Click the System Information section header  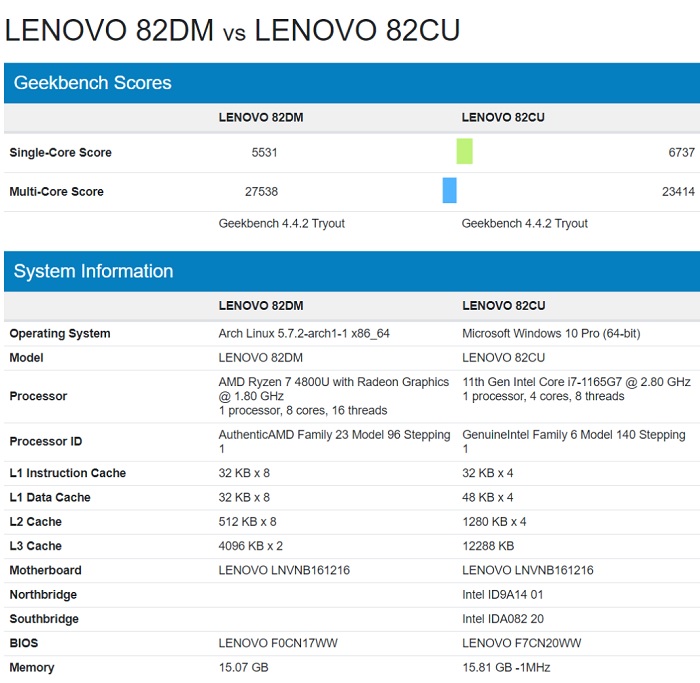point(352,271)
